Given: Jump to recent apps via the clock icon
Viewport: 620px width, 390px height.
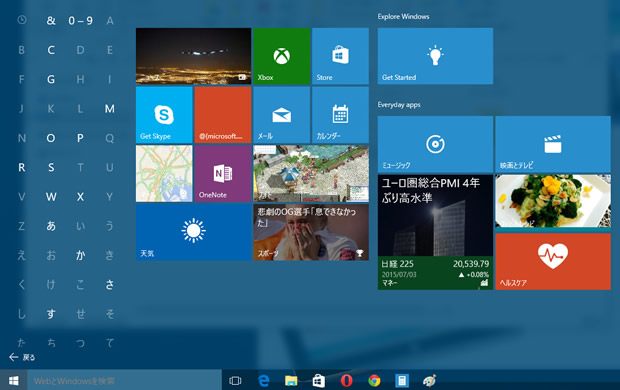Looking at the screenshot, I should (x=22, y=20).
